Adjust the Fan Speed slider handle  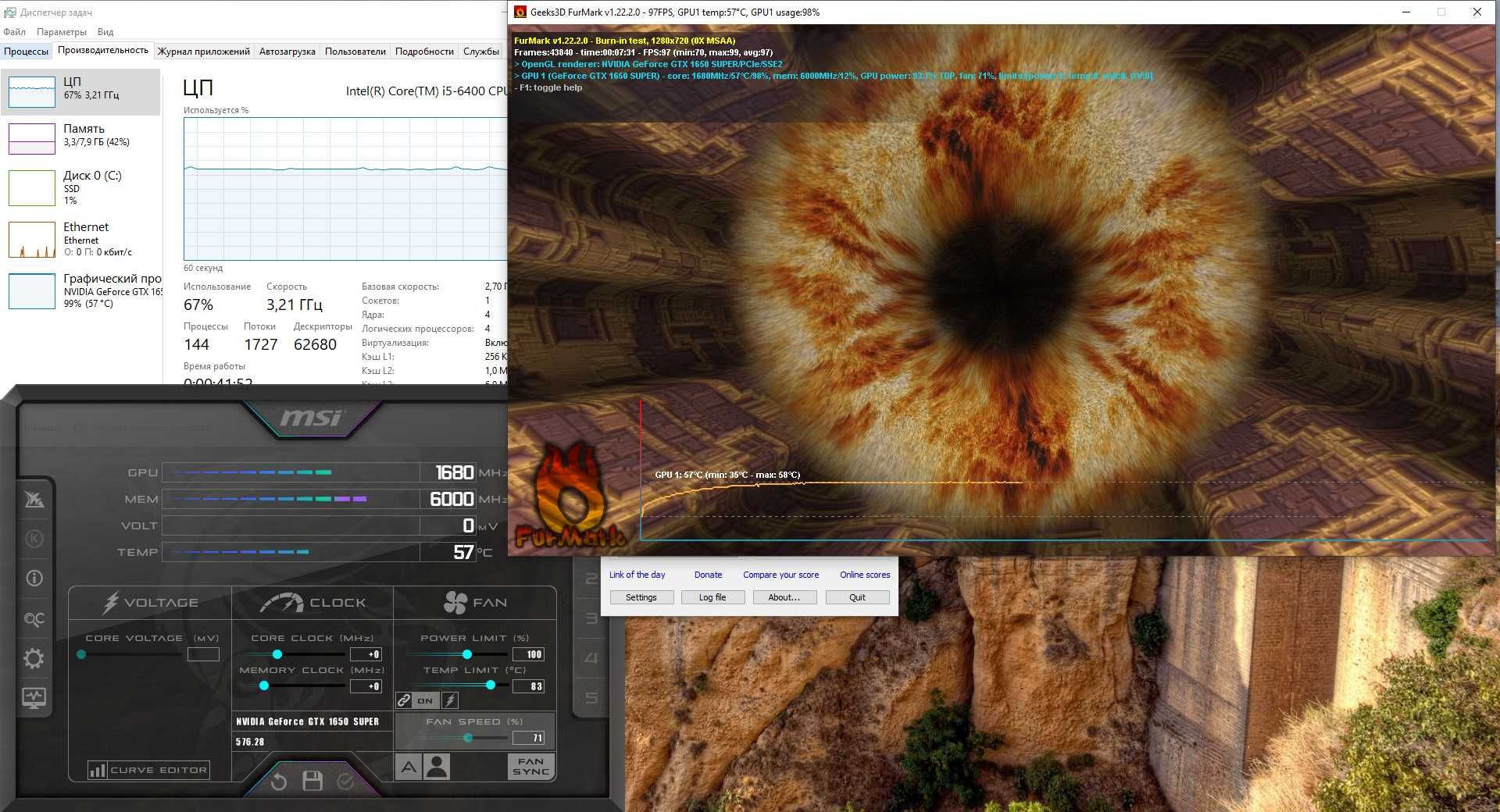[468, 738]
